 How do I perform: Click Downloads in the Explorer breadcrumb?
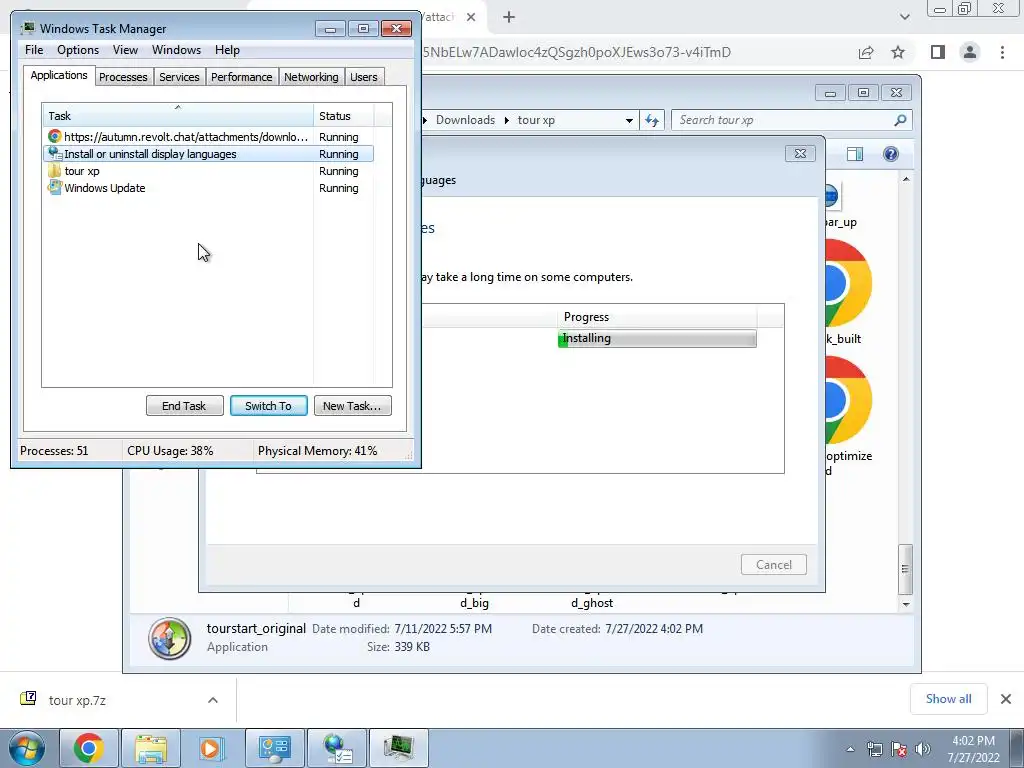pyautogui.click(x=465, y=120)
